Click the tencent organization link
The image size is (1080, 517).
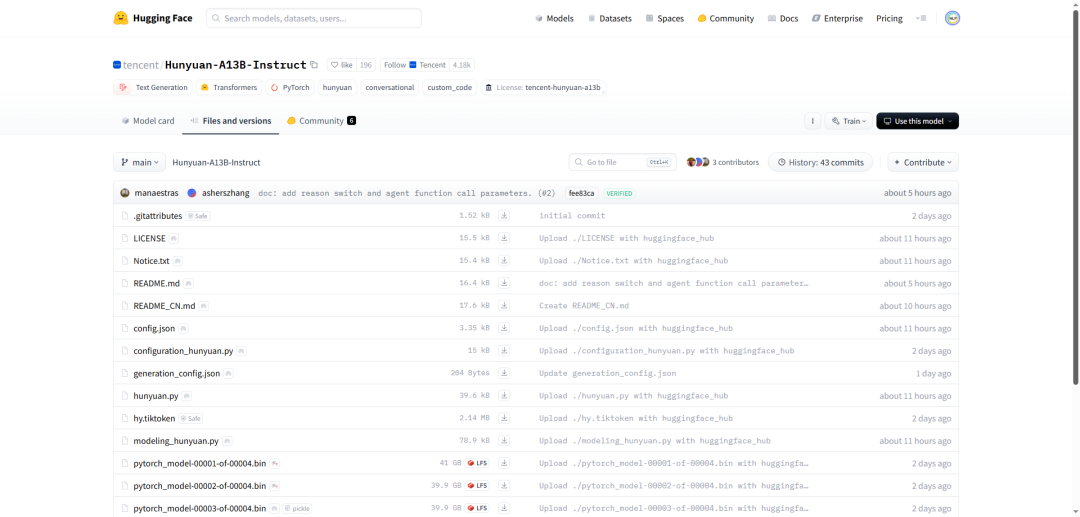(140, 65)
